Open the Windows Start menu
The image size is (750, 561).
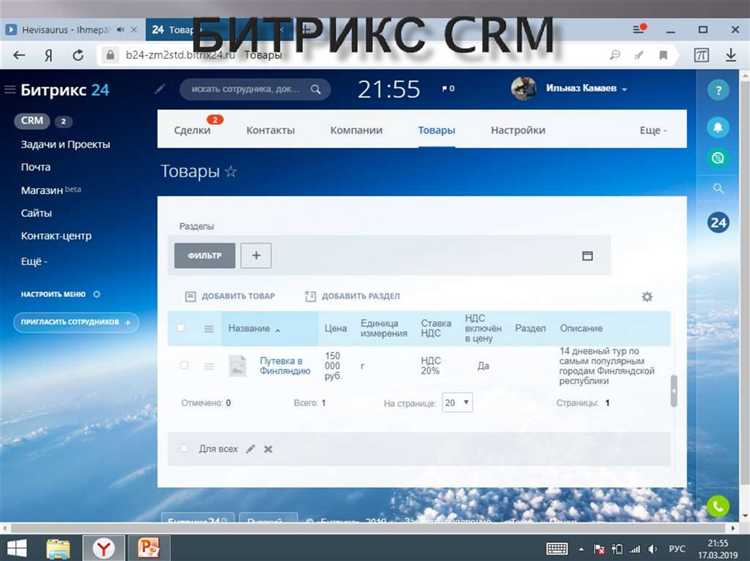[x=16, y=548]
